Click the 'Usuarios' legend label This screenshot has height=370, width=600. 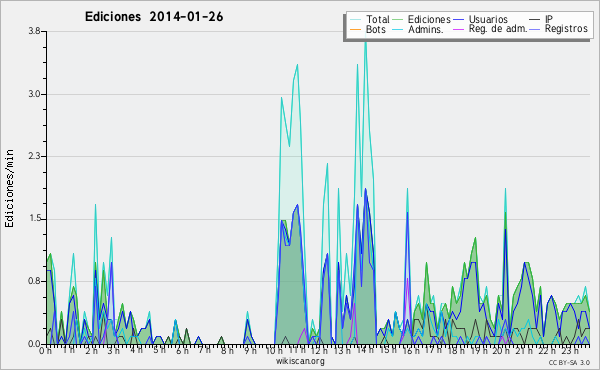pos(488,19)
